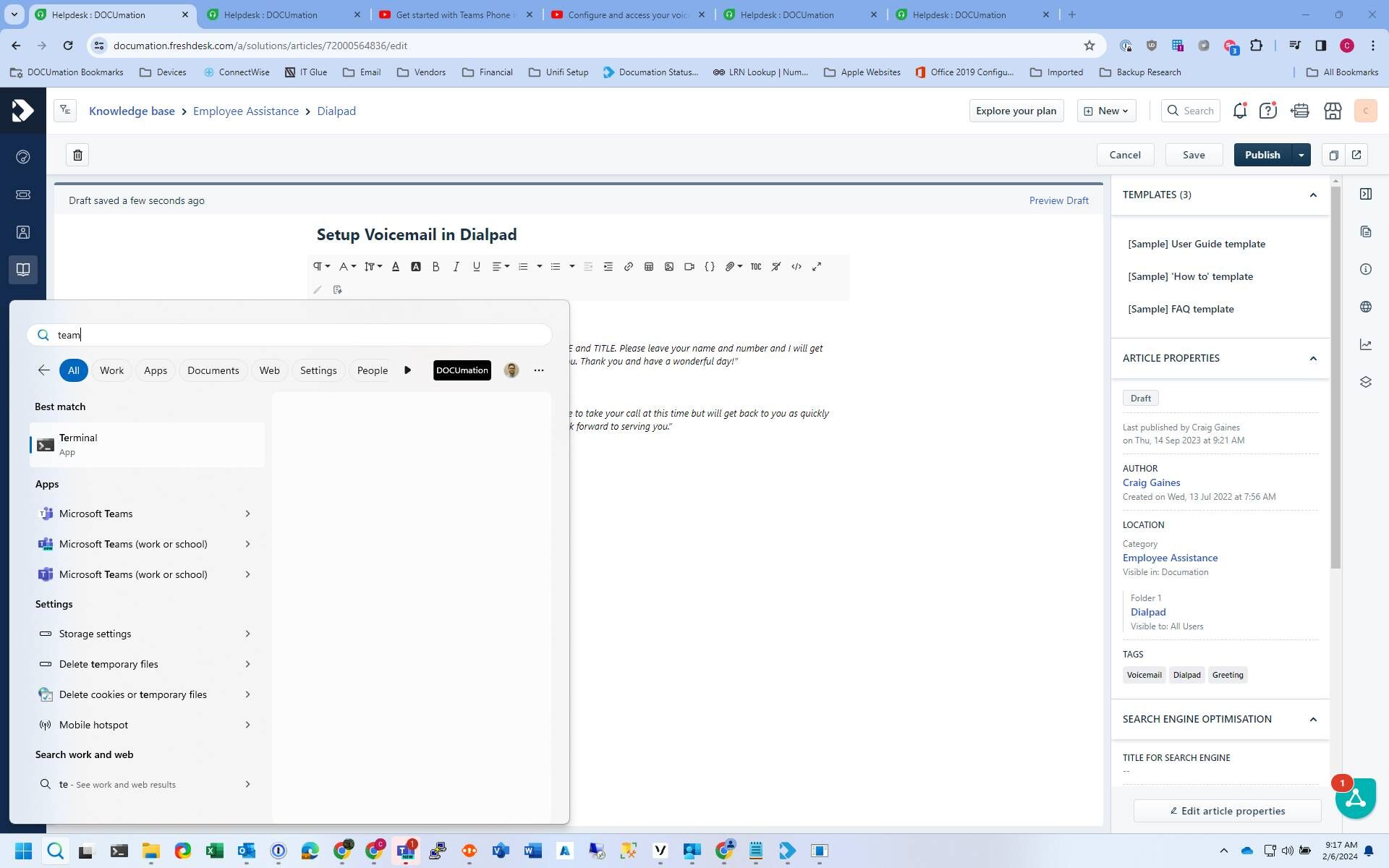The width and height of the screenshot is (1389, 868).
Task: Delete the article using the trash icon
Action: point(78,155)
